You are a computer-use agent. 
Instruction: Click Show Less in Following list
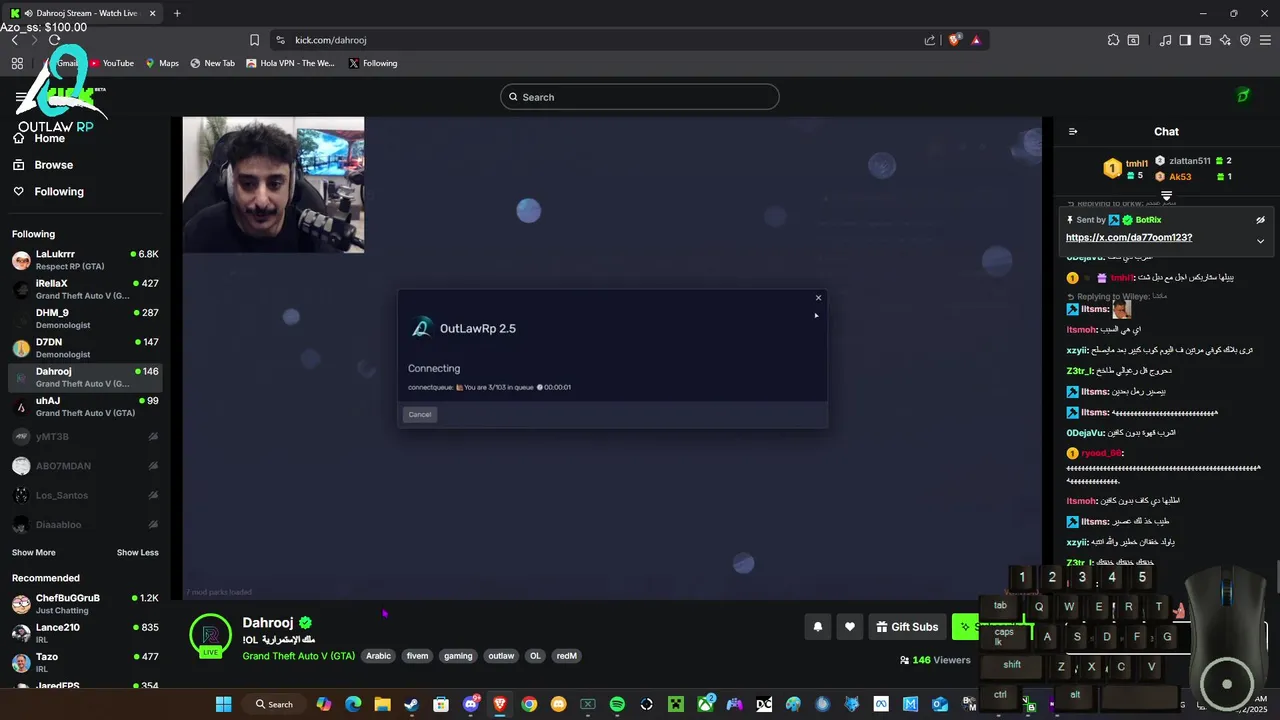[x=137, y=553]
